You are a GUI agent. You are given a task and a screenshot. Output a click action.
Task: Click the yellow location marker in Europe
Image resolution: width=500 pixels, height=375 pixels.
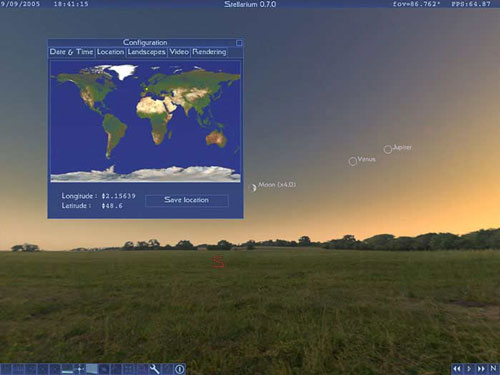(146, 89)
